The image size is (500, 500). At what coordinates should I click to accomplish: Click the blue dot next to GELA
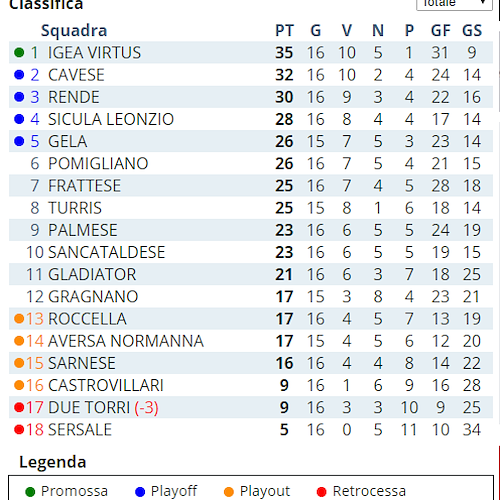click(19, 141)
